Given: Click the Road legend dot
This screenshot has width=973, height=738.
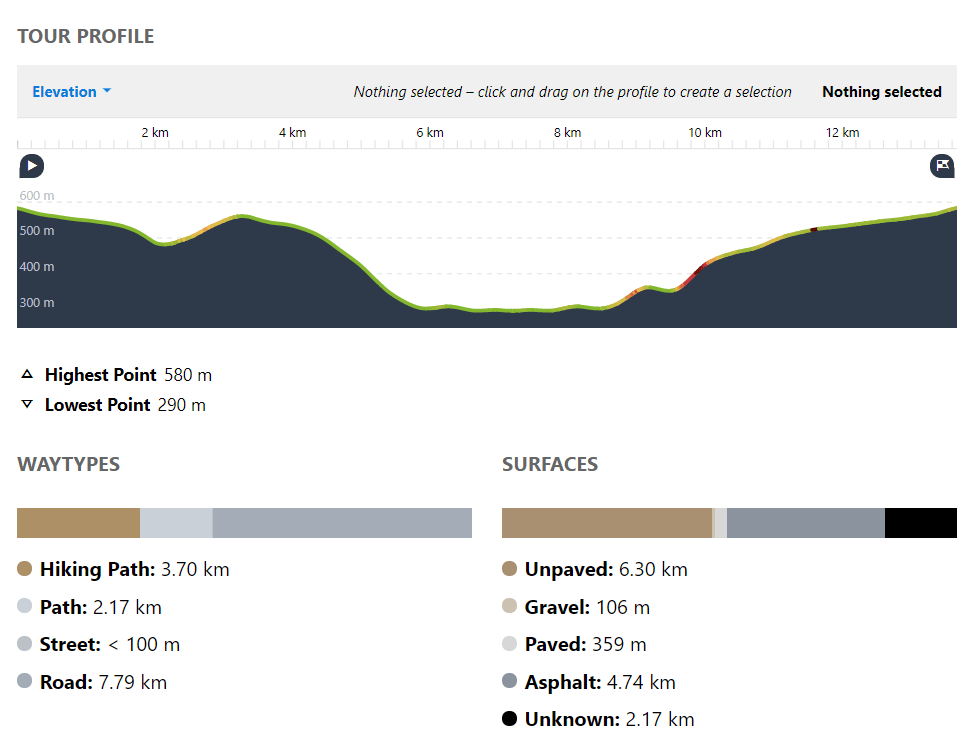Looking at the screenshot, I should point(25,682).
